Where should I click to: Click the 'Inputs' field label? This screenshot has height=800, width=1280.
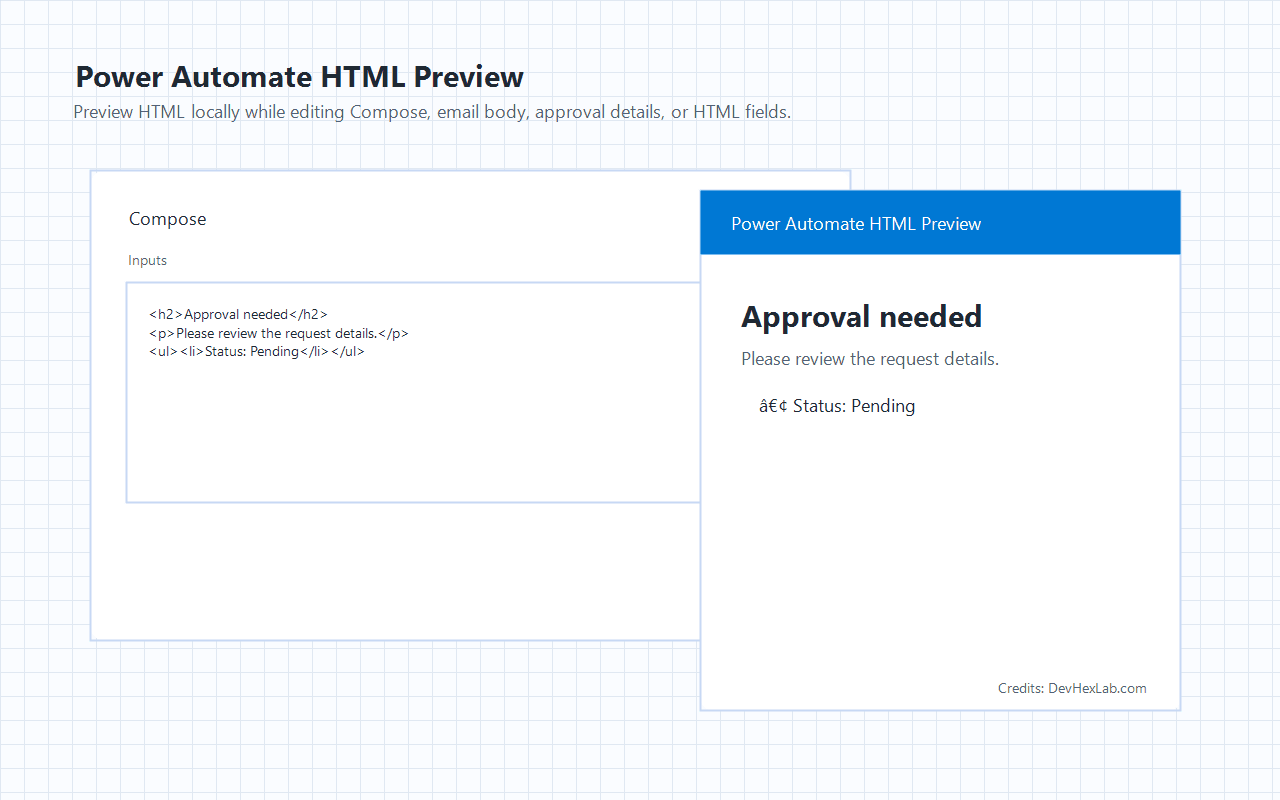click(x=148, y=260)
